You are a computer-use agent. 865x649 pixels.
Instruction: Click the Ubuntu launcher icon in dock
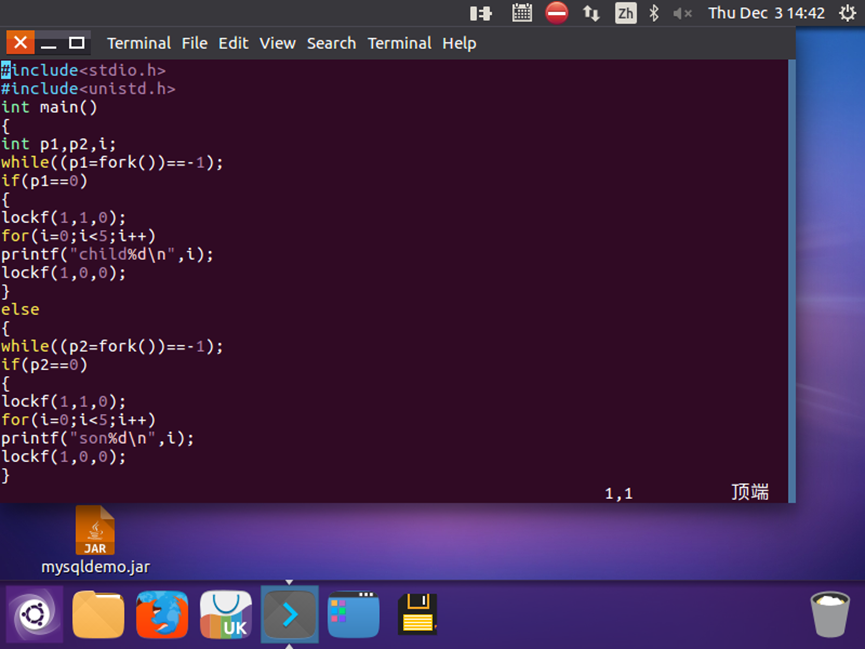(x=34, y=614)
